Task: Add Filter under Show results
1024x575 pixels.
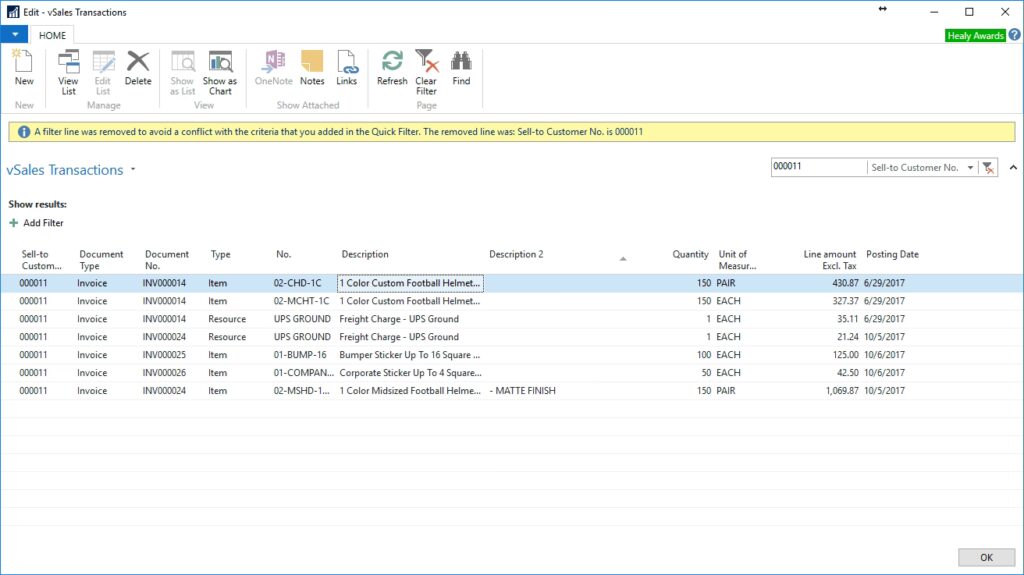Action: pos(36,223)
